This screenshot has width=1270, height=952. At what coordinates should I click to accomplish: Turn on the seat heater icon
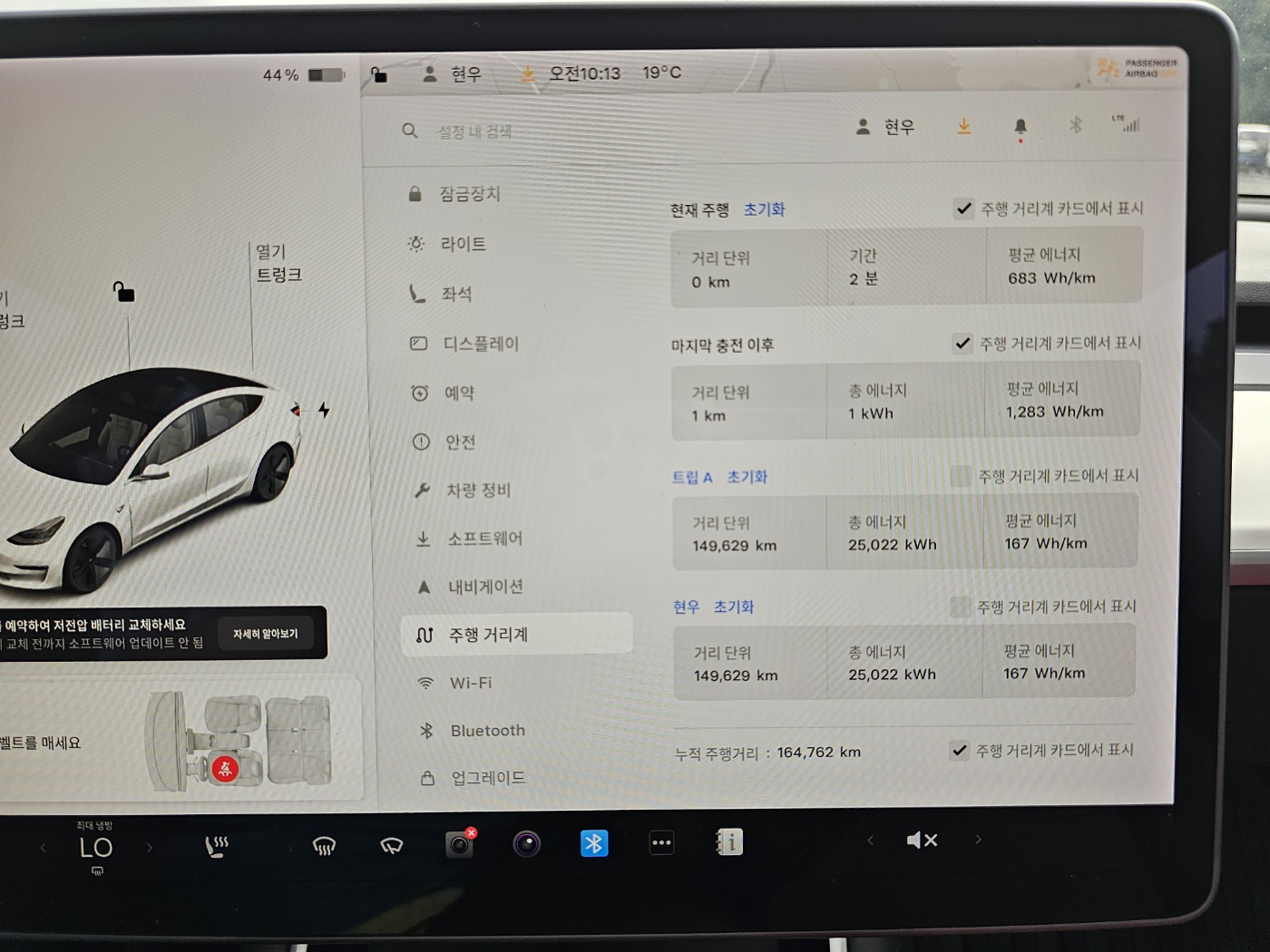point(217,846)
